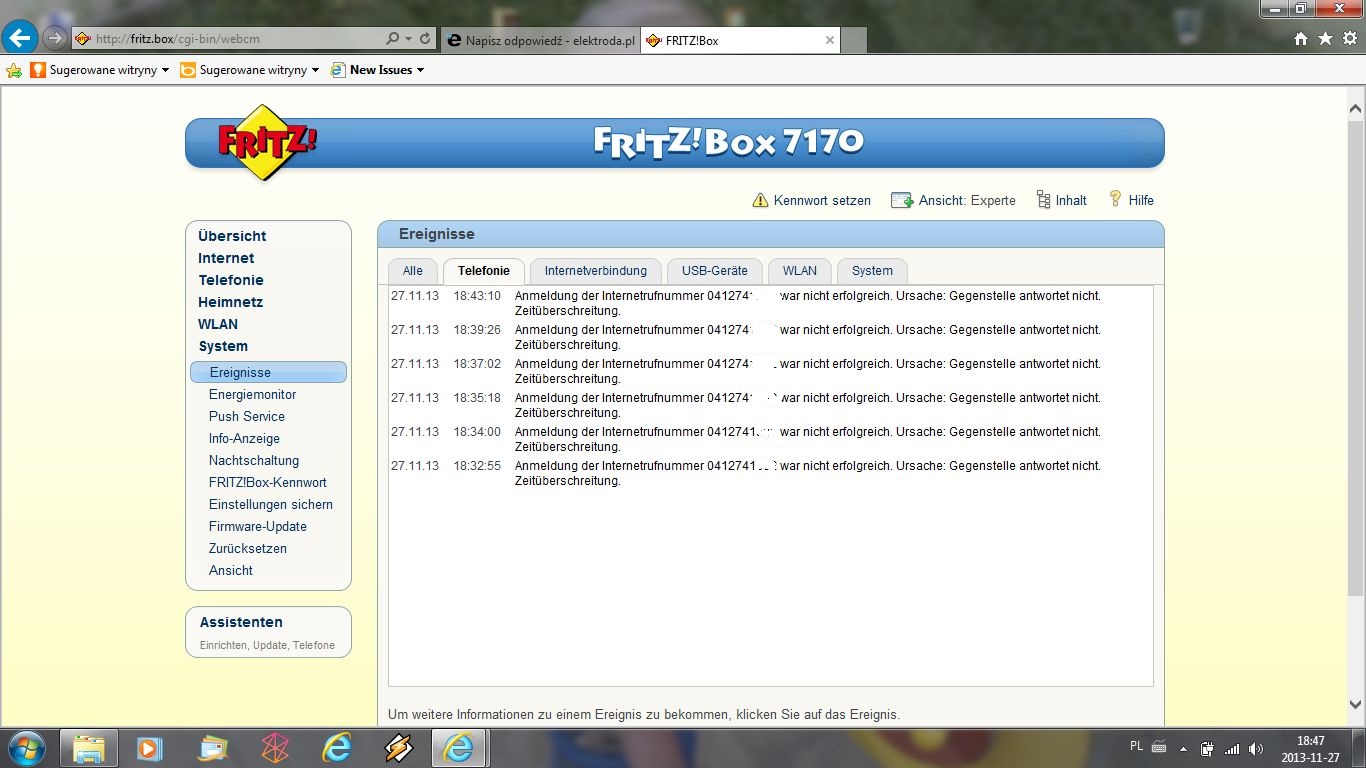1366x768 pixels.
Task: Click the page scrollbar up arrow
Action: pos(1356,108)
